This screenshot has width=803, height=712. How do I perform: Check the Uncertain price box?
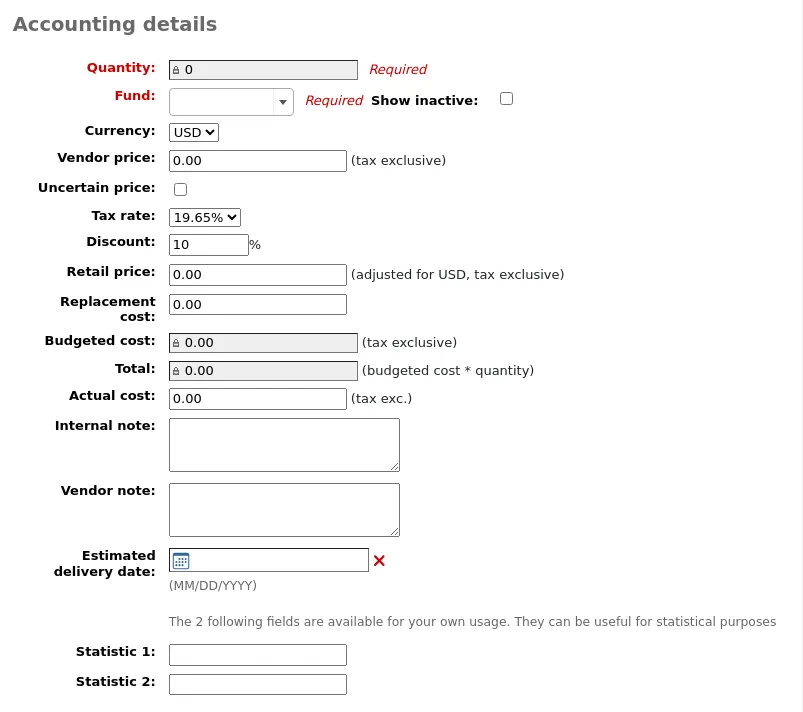pyautogui.click(x=180, y=189)
